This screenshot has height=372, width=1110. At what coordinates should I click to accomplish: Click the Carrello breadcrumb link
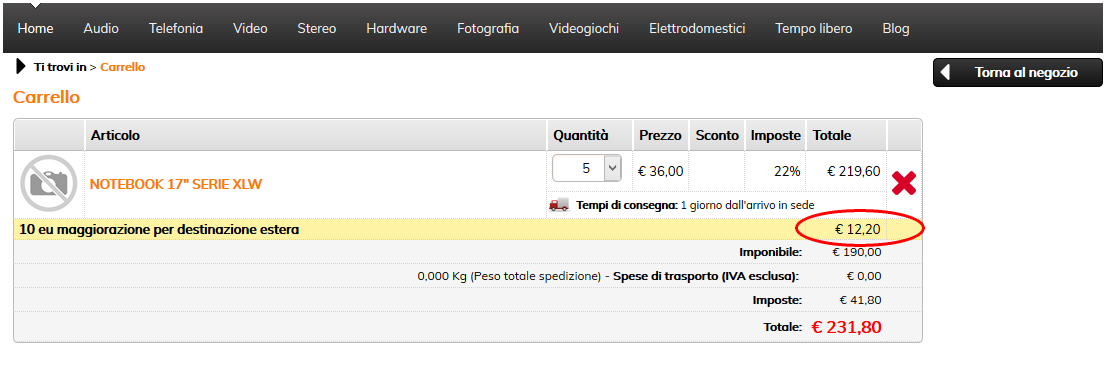tap(122, 67)
